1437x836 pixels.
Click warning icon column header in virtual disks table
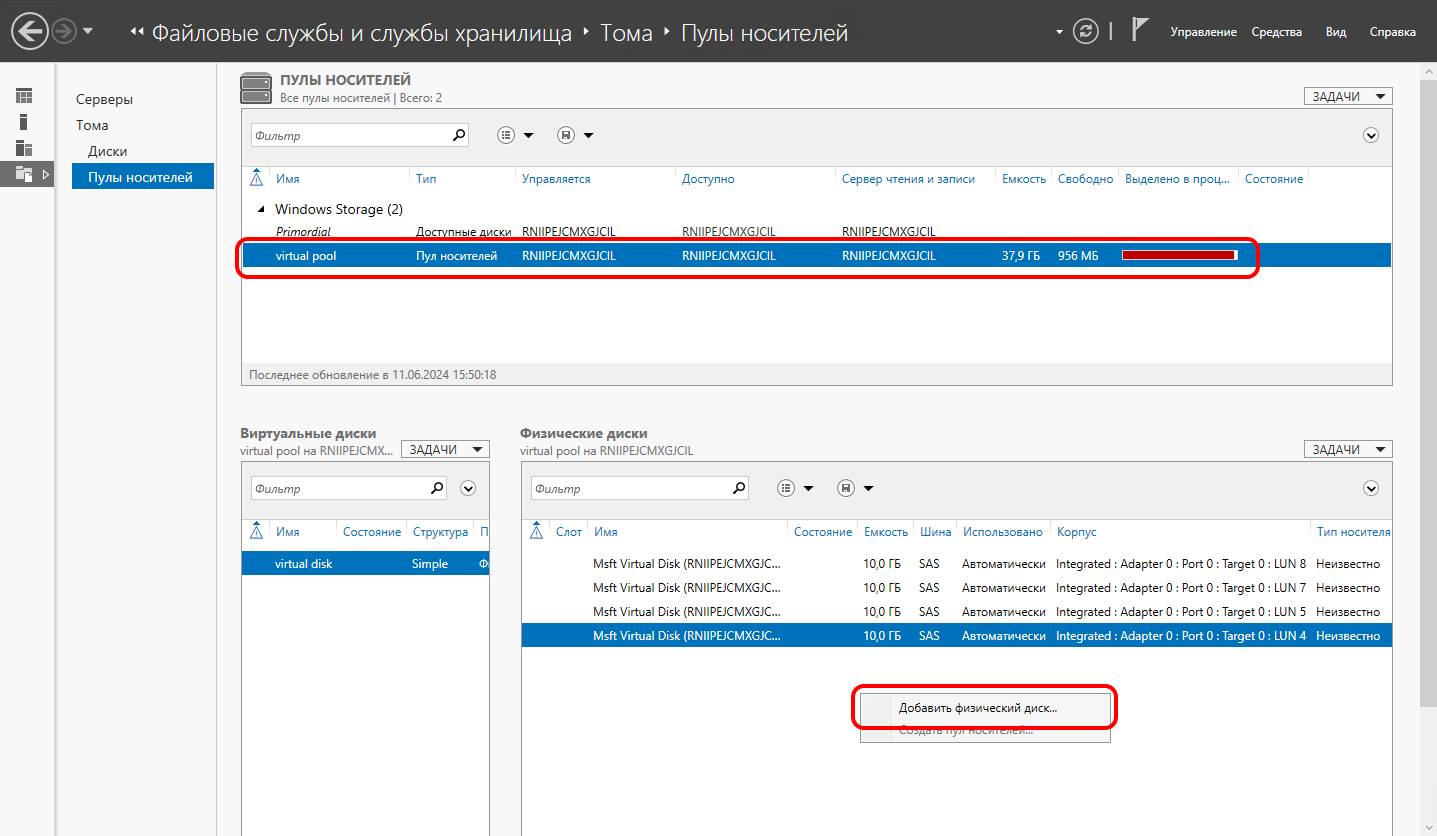point(256,532)
